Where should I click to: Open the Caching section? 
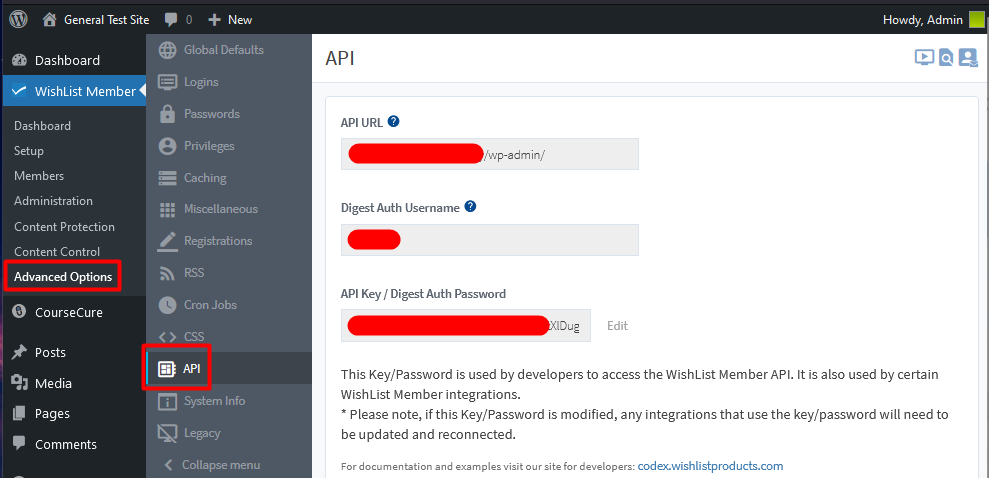(205, 178)
